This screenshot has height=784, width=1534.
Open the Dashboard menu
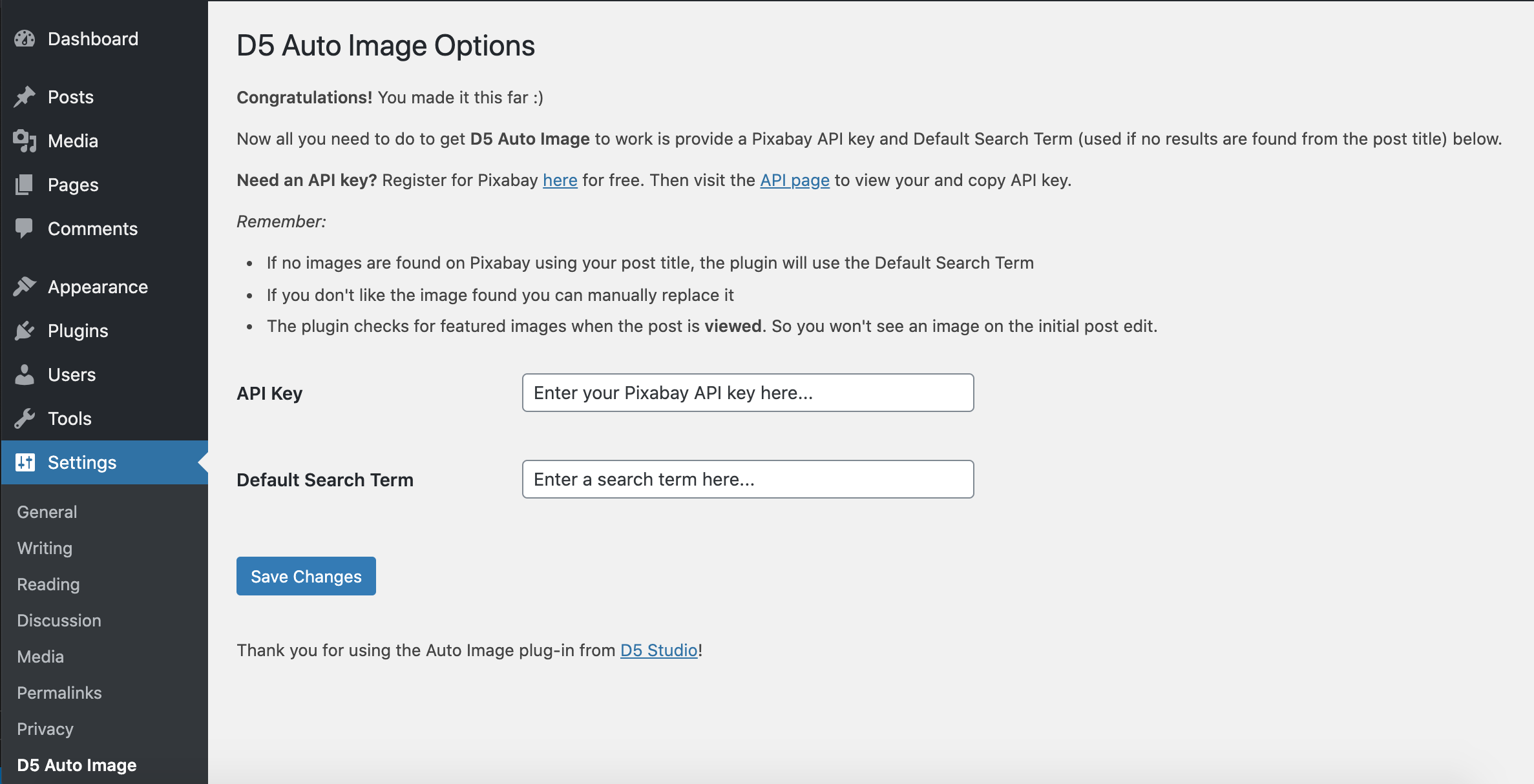pyautogui.click(x=93, y=39)
